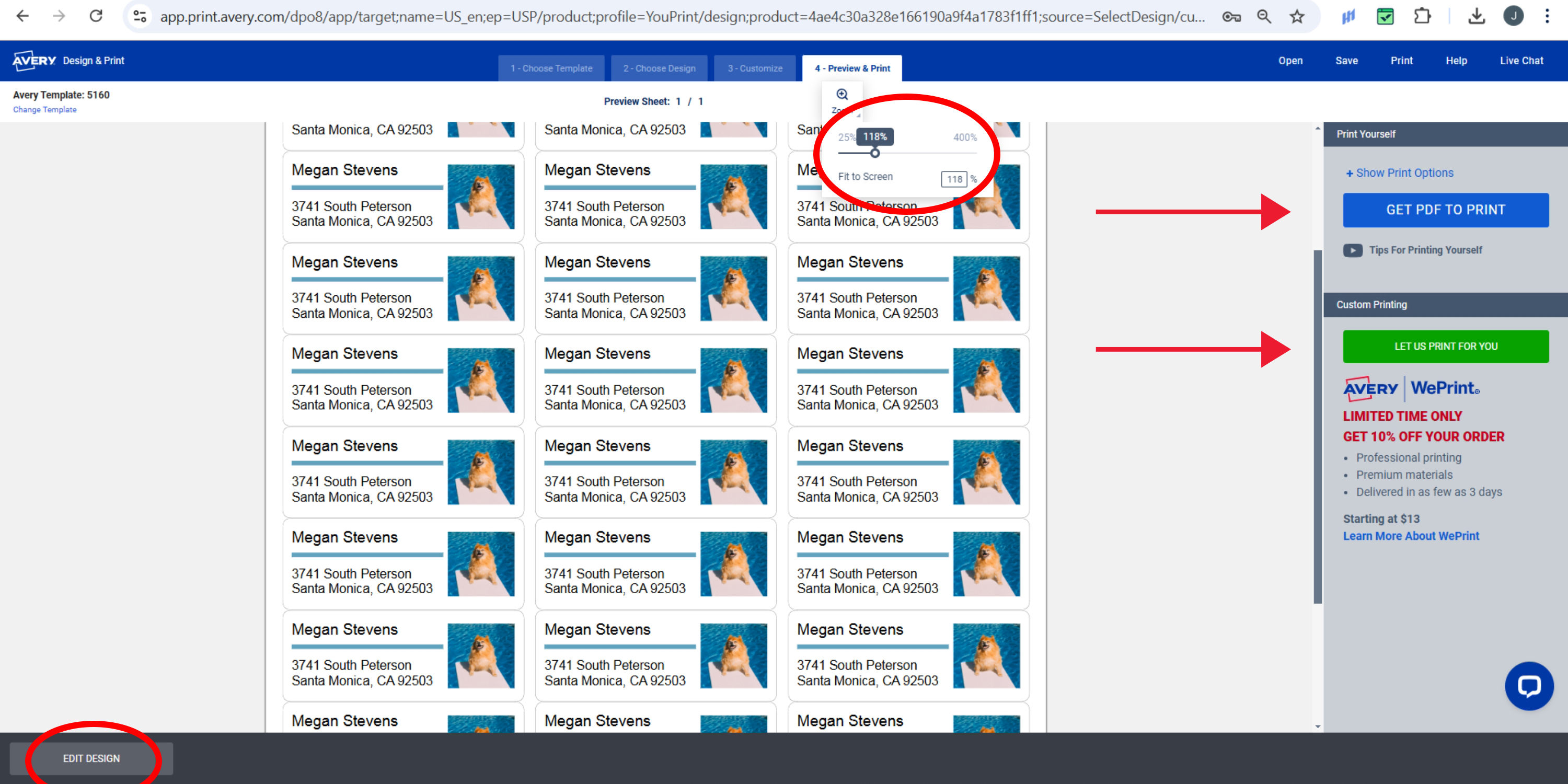1568x784 pixels.
Task: Click the zoom percentage input field
Action: tap(954, 179)
